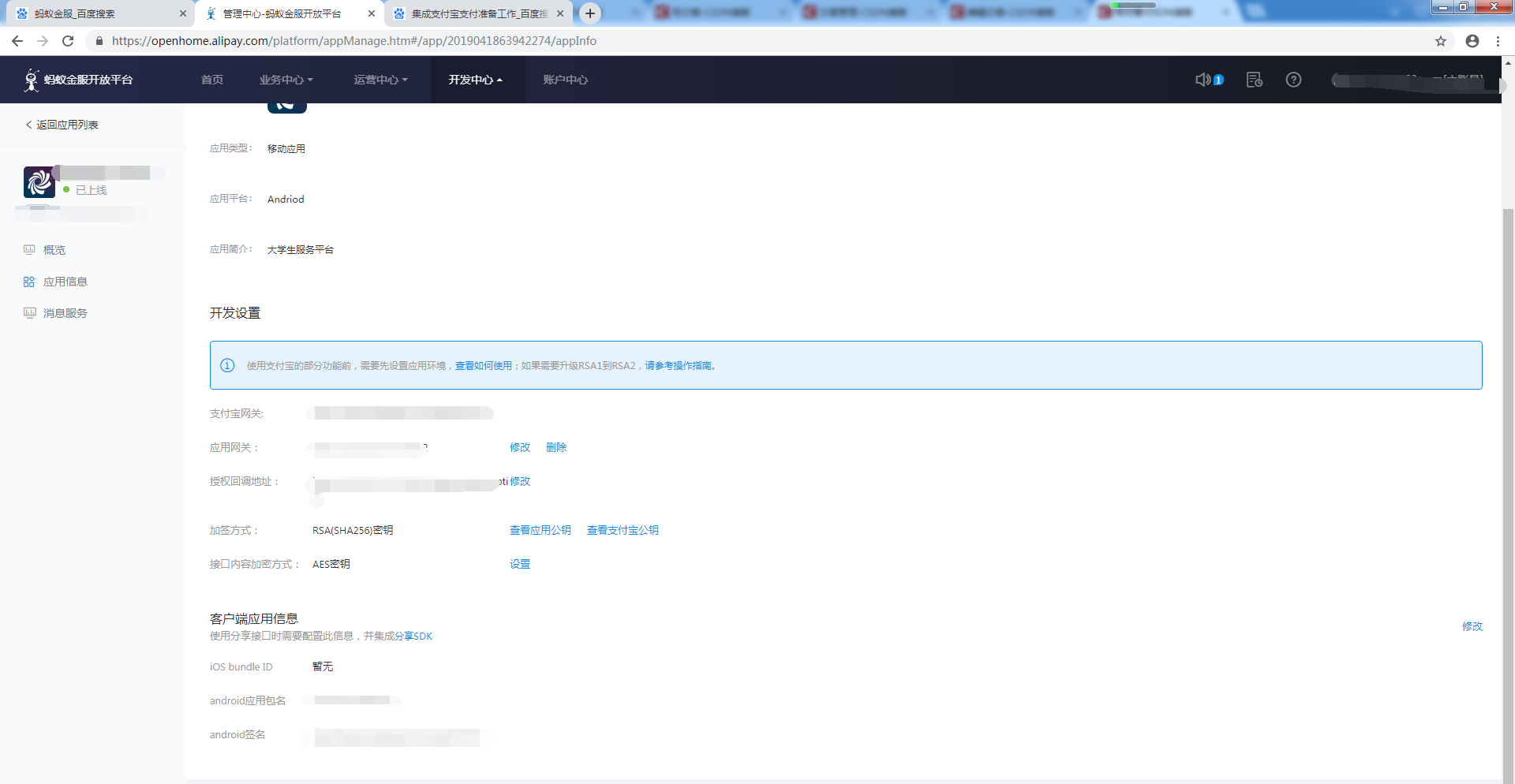Go to 首页 in top navigation

click(212, 80)
